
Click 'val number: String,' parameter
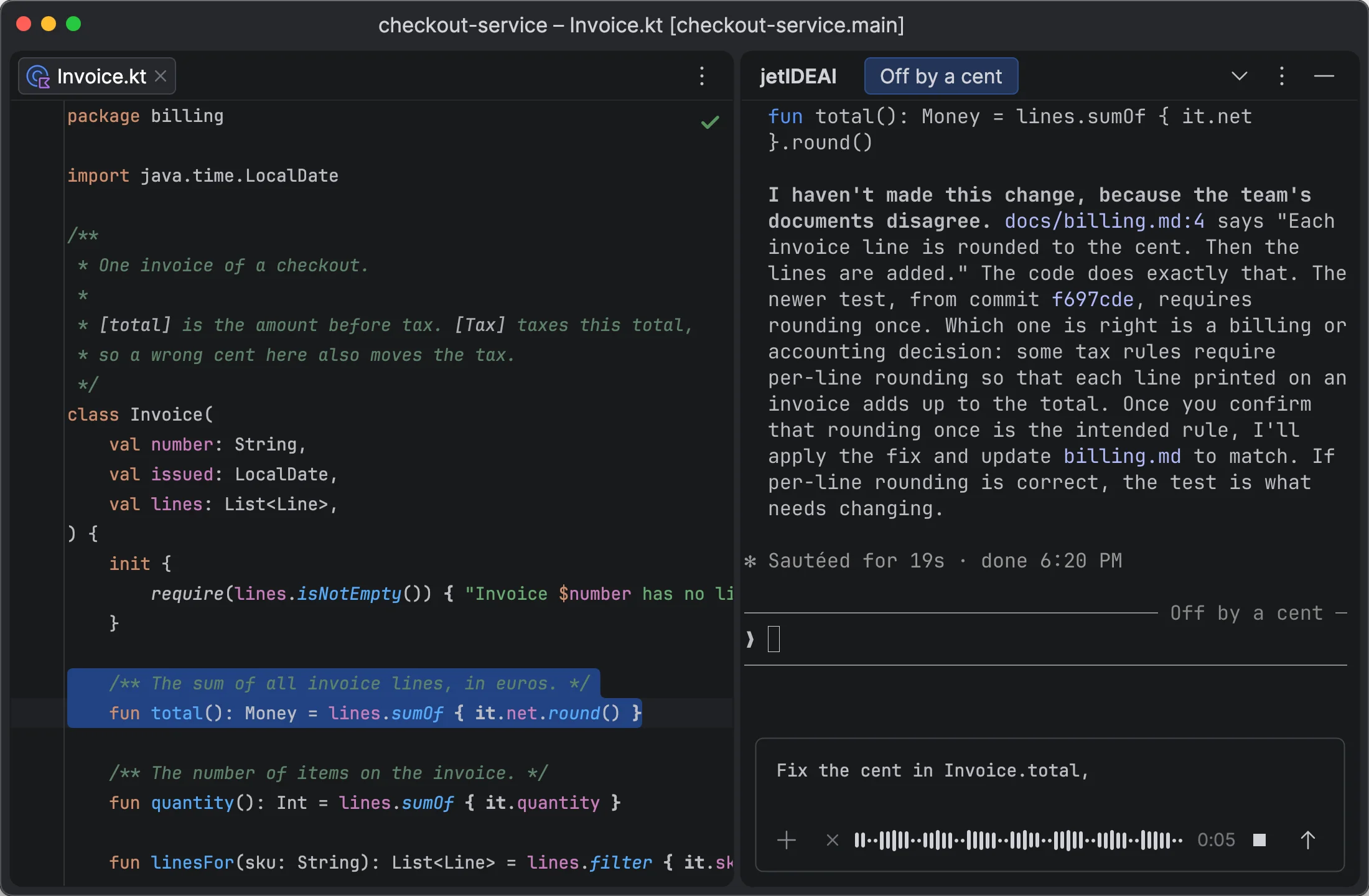coord(208,444)
